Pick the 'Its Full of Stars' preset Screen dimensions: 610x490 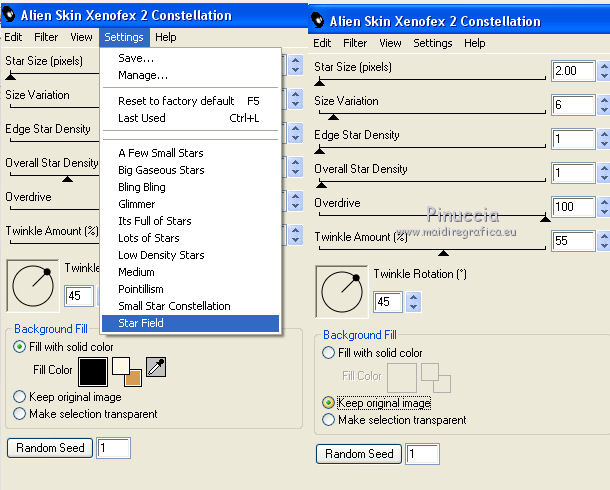click(191, 221)
